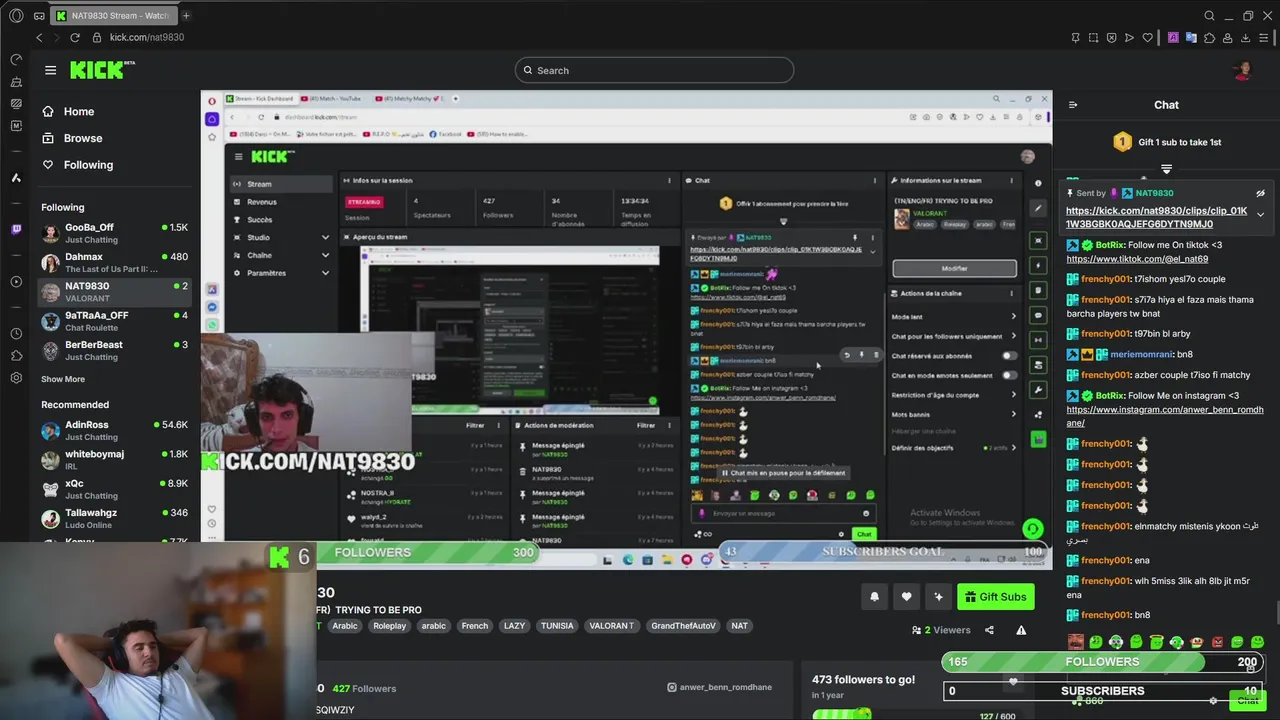Expand the list with Show More
1280x720 pixels.
(x=63, y=379)
